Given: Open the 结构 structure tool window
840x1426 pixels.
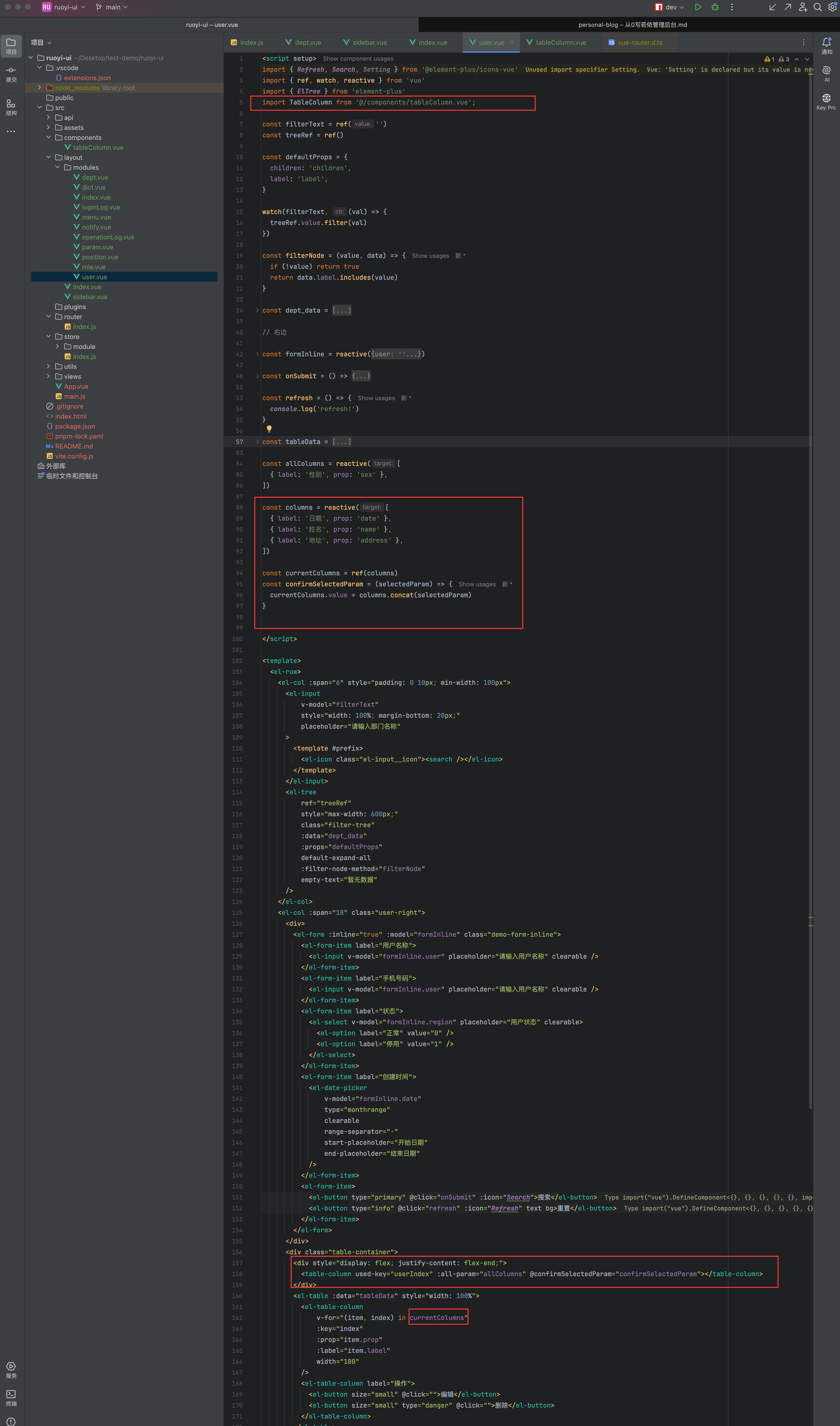Looking at the screenshot, I should tap(11, 107).
